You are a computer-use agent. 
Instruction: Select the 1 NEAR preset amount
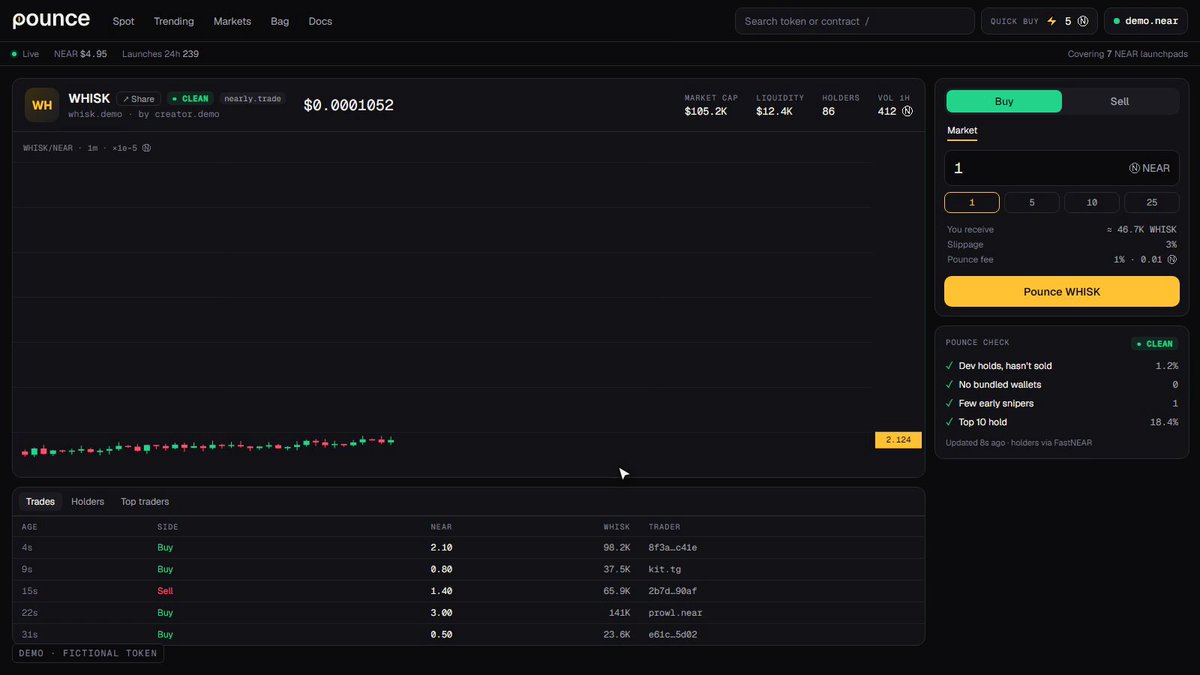[x=972, y=203]
